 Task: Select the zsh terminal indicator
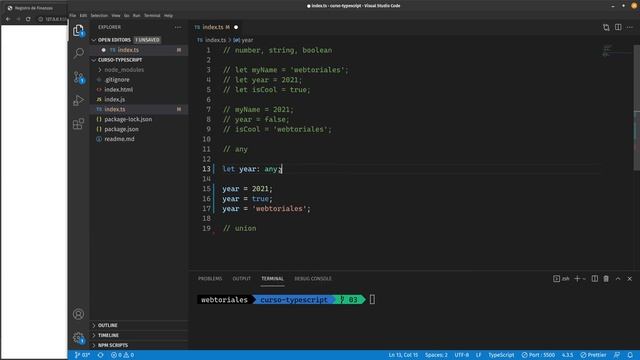click(x=561, y=278)
